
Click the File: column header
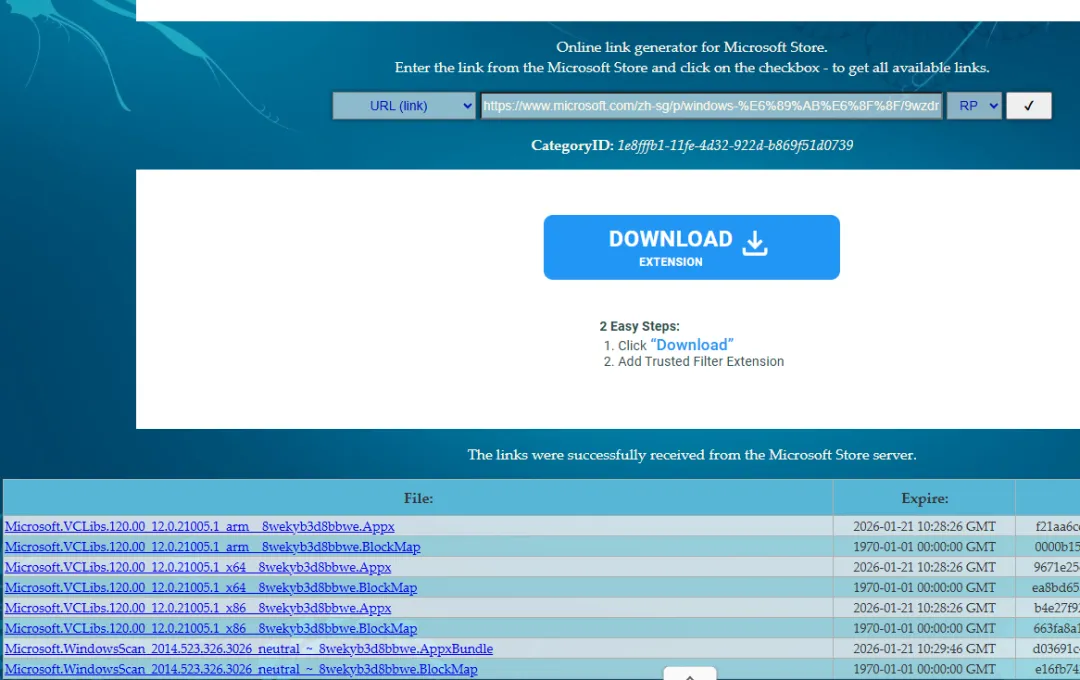coord(418,498)
